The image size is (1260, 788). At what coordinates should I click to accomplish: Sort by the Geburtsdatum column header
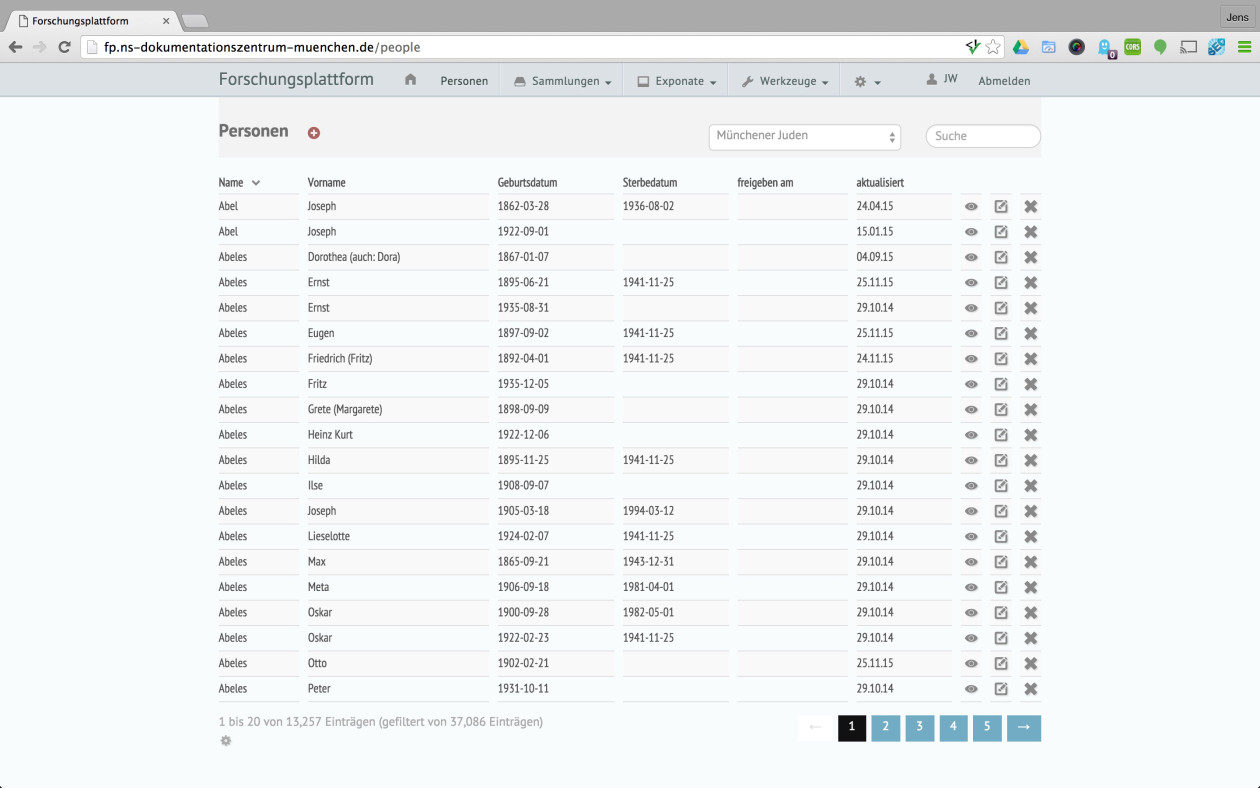point(527,182)
